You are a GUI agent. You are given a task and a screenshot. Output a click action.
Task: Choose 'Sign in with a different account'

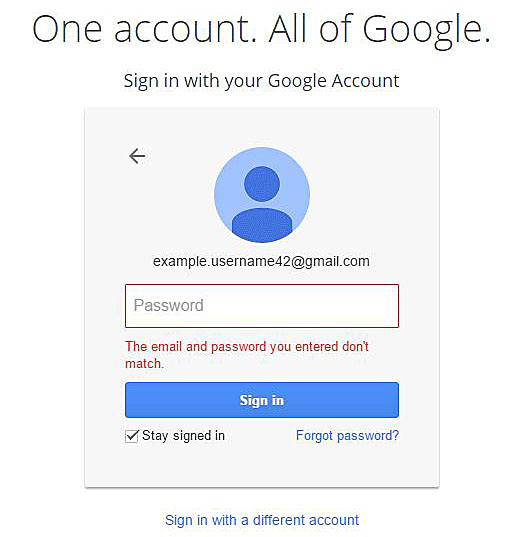point(262,520)
